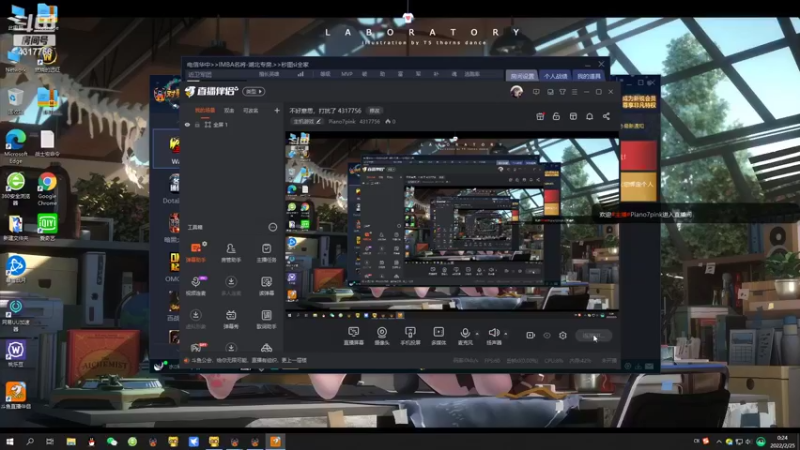
Task: Open taskbar search magnifier
Action: click(x=30, y=441)
